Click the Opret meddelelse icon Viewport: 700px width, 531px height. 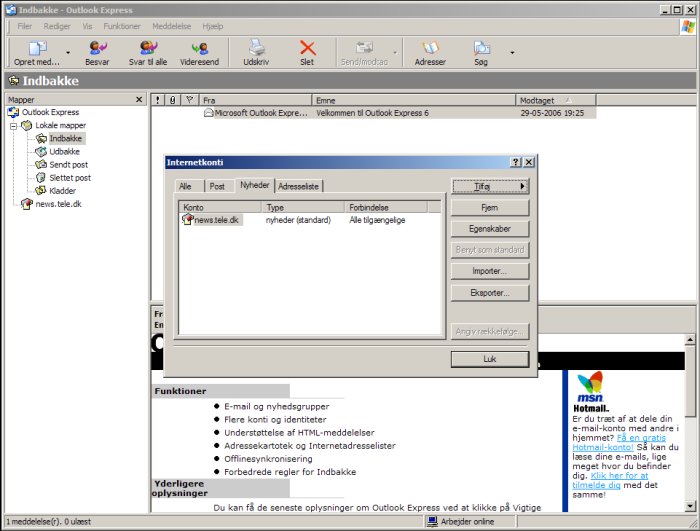point(37,49)
